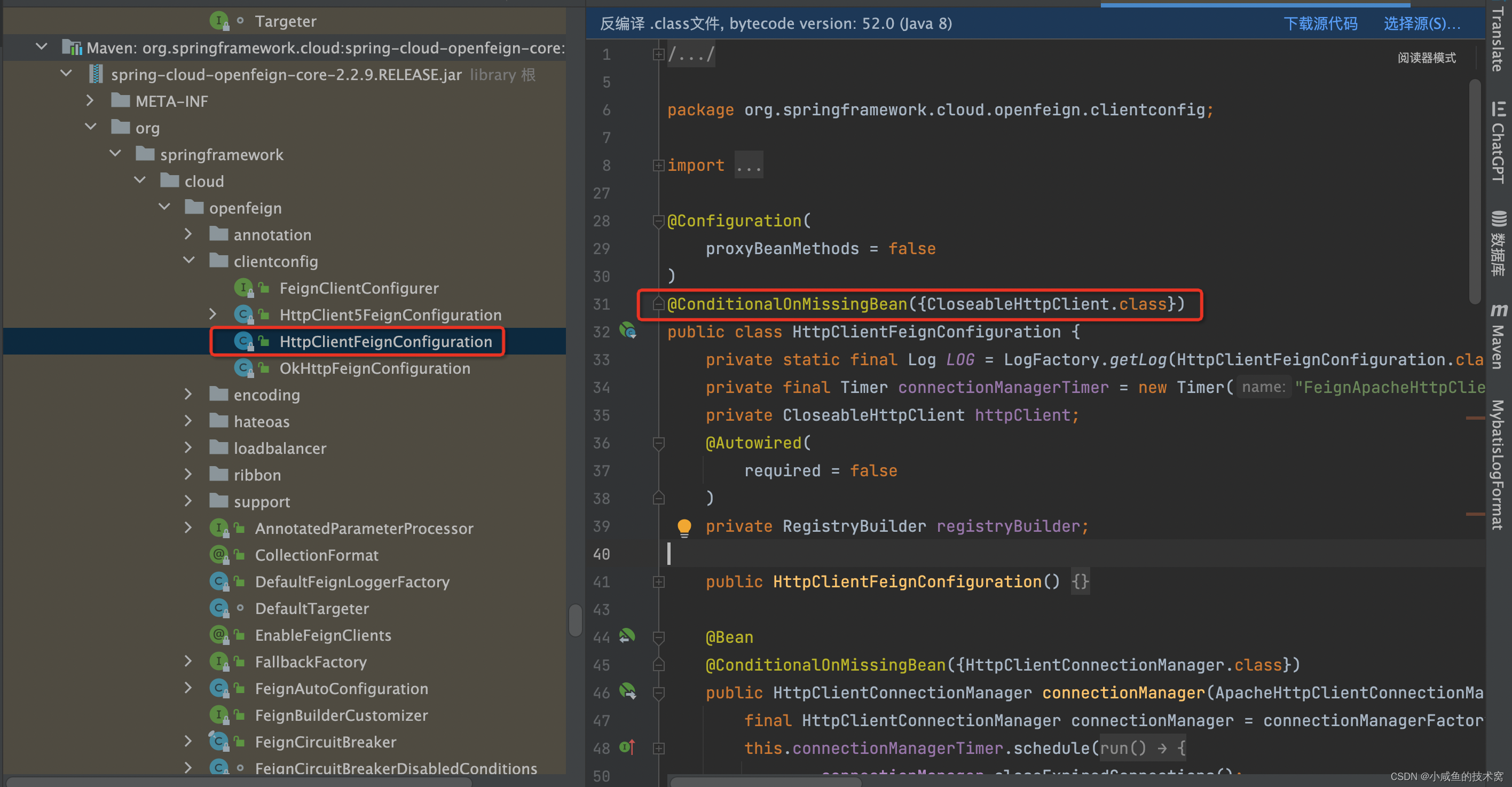The width and height of the screenshot is (1512, 787).
Task: Click the HttpClient5FeignConfiguration class icon
Action: click(243, 314)
